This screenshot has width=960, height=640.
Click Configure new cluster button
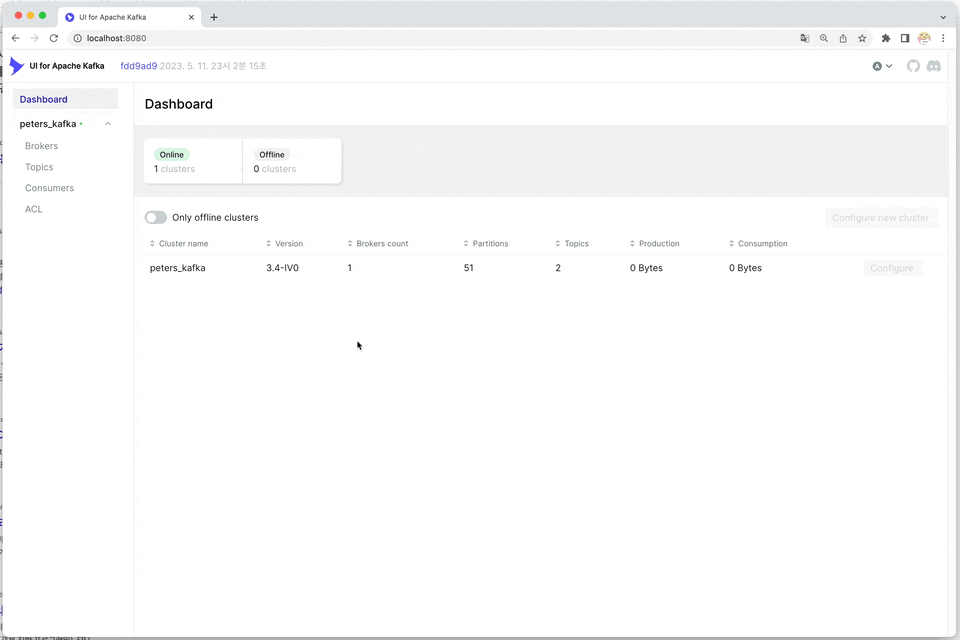point(880,217)
